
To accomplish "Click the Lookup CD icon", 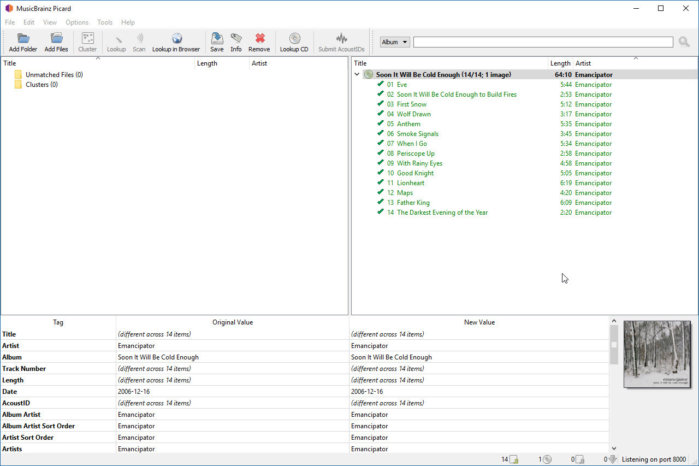I will tap(294, 39).
